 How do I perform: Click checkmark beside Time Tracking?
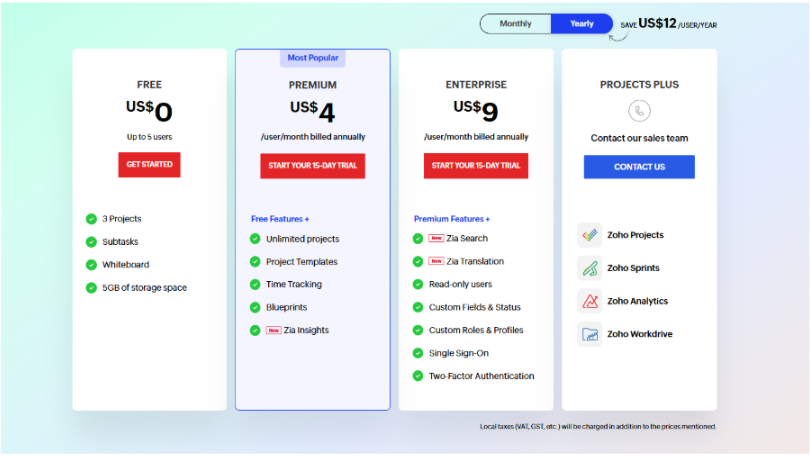255,285
